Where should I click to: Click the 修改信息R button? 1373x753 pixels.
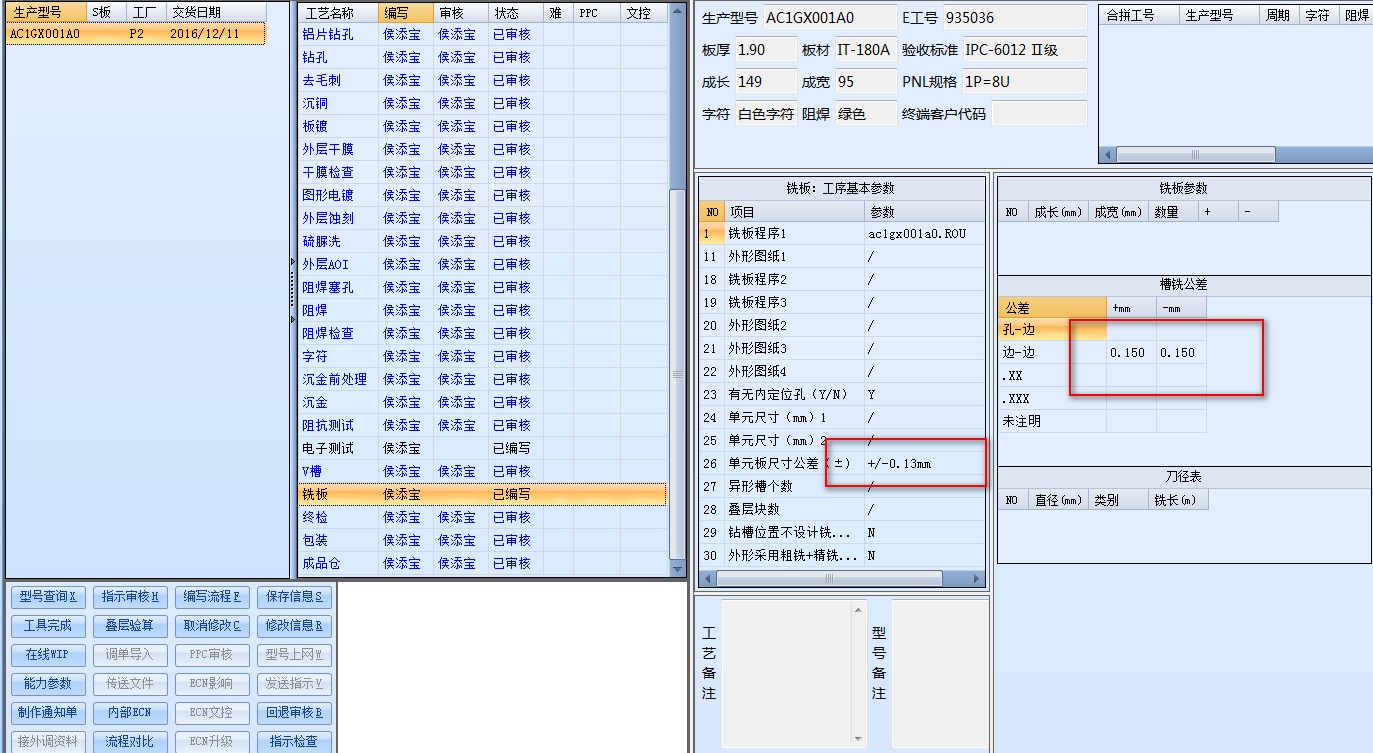click(x=294, y=626)
